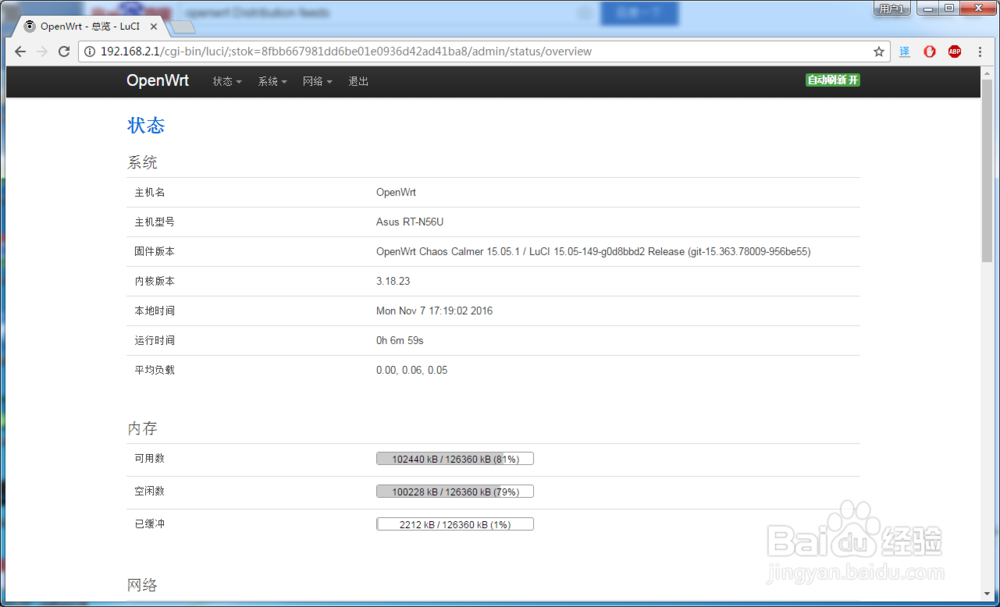Click the 空闲数 row label
This screenshot has height=607, width=1000.
149,492
